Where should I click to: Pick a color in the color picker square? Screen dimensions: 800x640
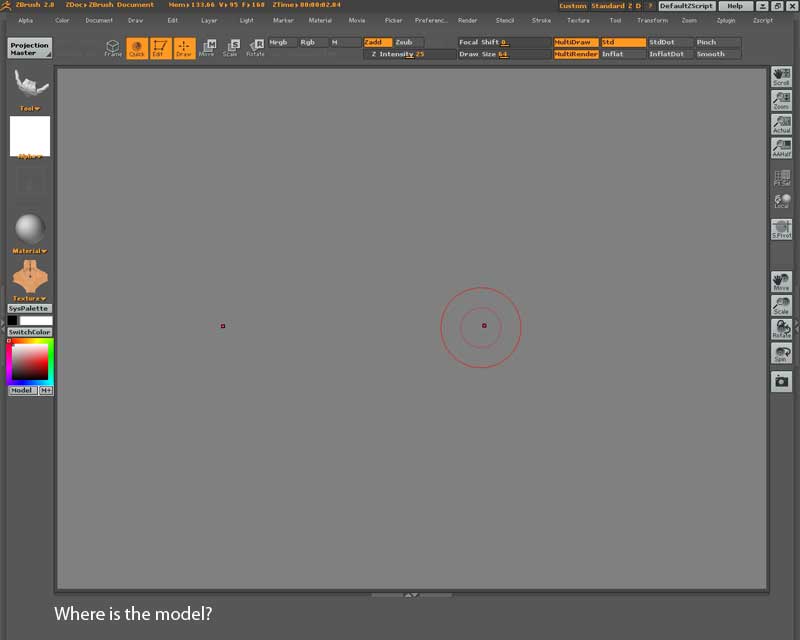(x=30, y=362)
